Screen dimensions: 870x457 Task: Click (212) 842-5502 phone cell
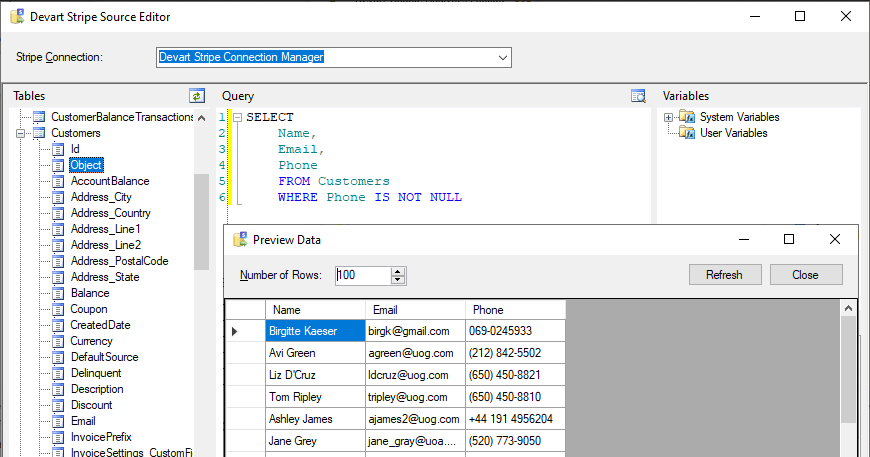[515, 353]
